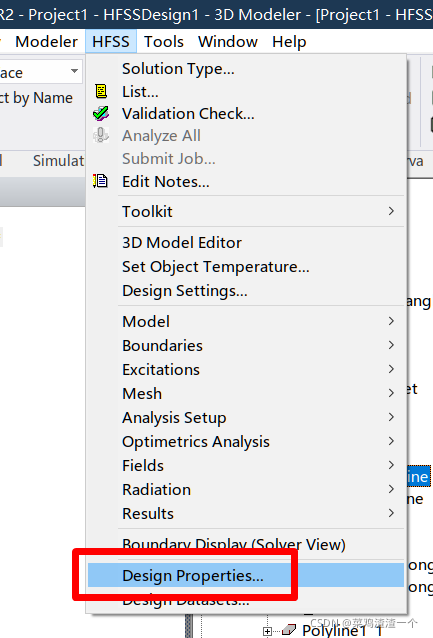Image resolution: width=433 pixels, height=638 pixels.
Task: Expand the Mesh submenu
Action: (x=246, y=393)
